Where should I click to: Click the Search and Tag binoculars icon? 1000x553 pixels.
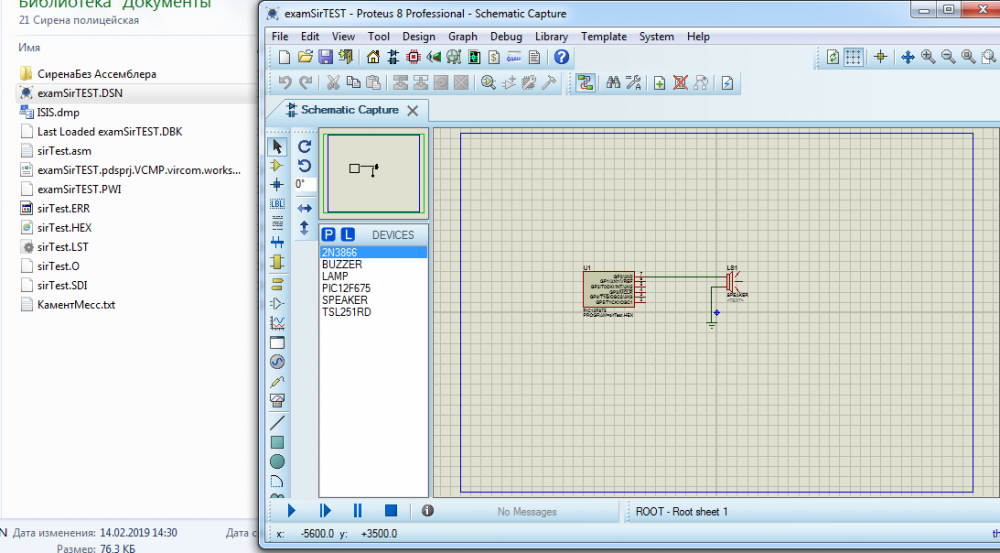pos(613,83)
